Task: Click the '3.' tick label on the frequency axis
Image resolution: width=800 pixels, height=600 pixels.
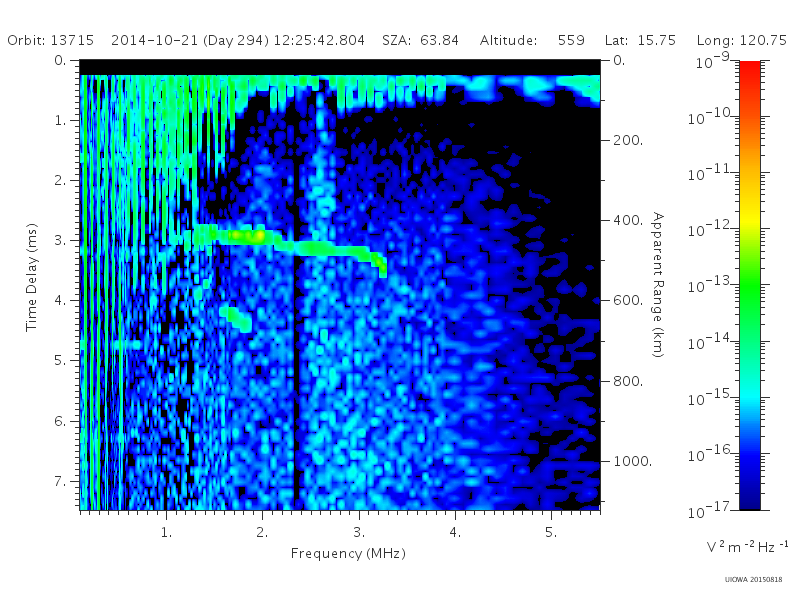Action: (x=359, y=532)
